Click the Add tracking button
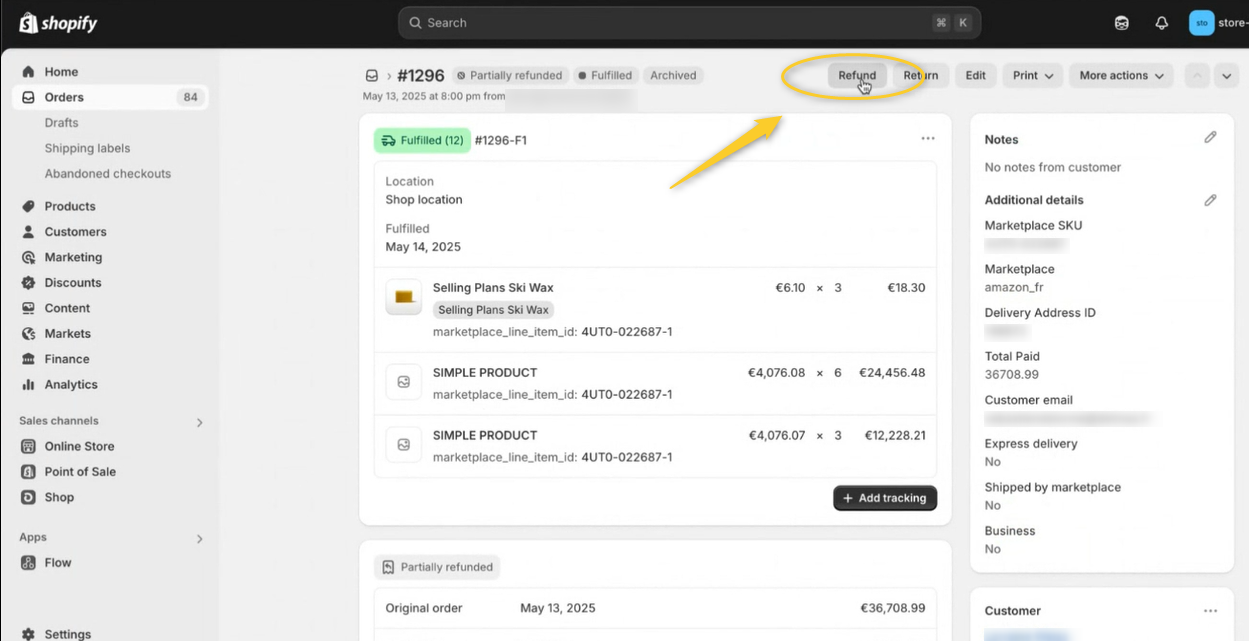The height and width of the screenshot is (641, 1249). (884, 498)
